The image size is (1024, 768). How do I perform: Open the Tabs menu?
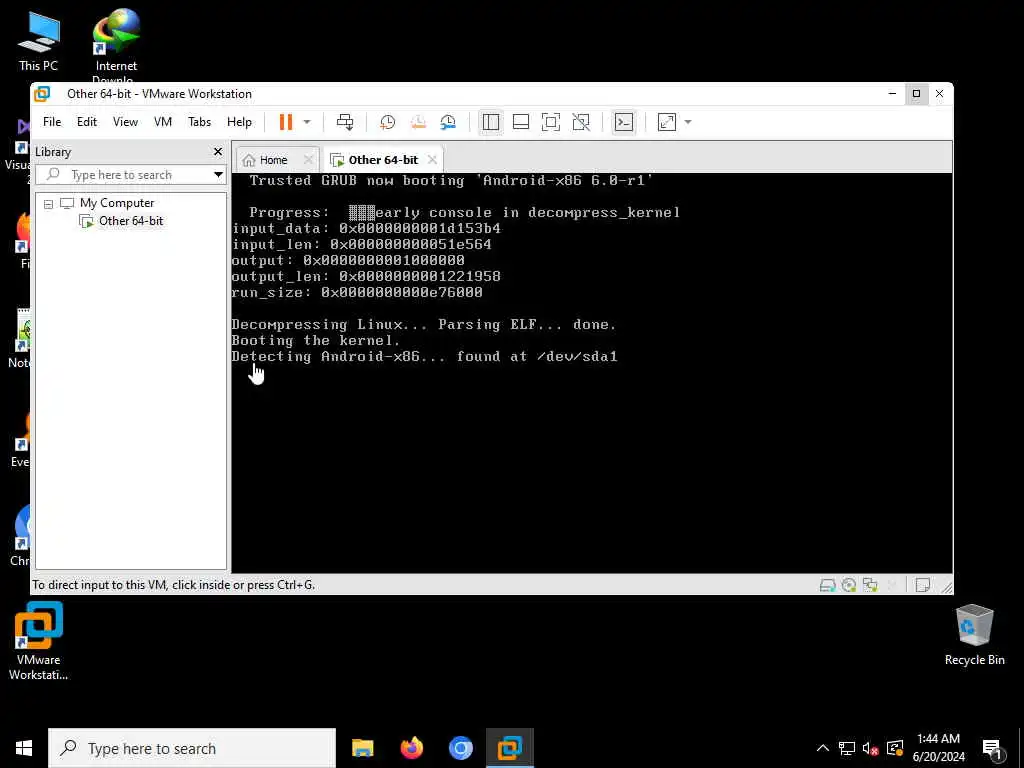coord(199,122)
